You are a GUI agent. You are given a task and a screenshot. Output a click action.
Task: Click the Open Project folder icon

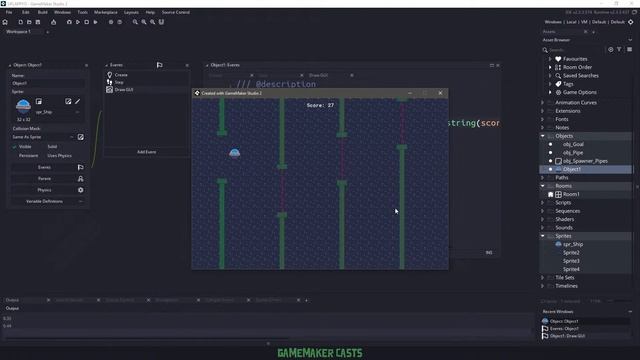pyautogui.click(x=29, y=22)
